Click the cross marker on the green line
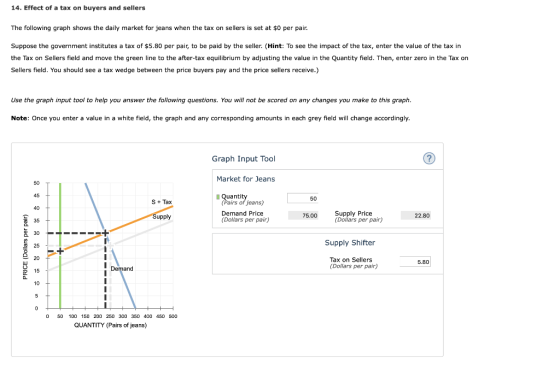This screenshot has height=371, width=560. pyautogui.click(x=60, y=251)
